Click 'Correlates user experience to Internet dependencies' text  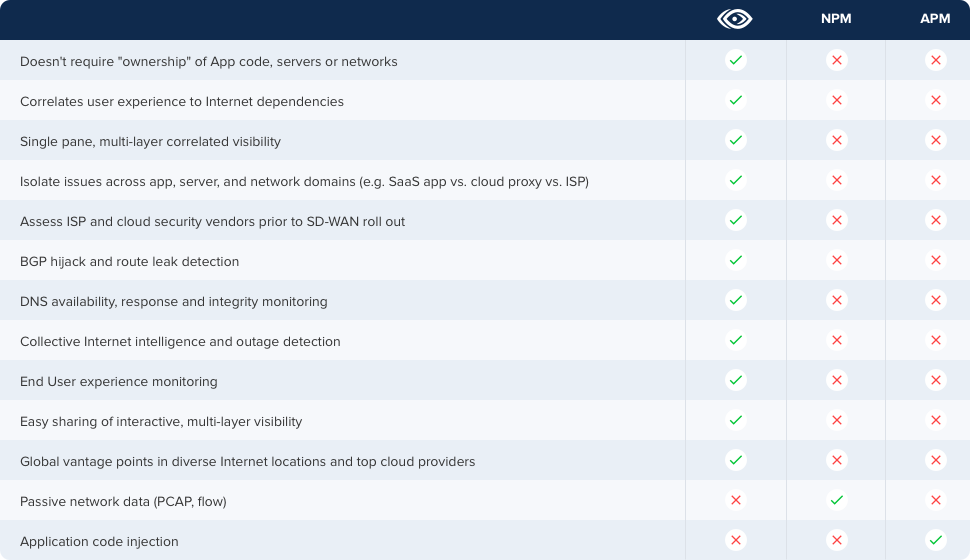pos(181,101)
